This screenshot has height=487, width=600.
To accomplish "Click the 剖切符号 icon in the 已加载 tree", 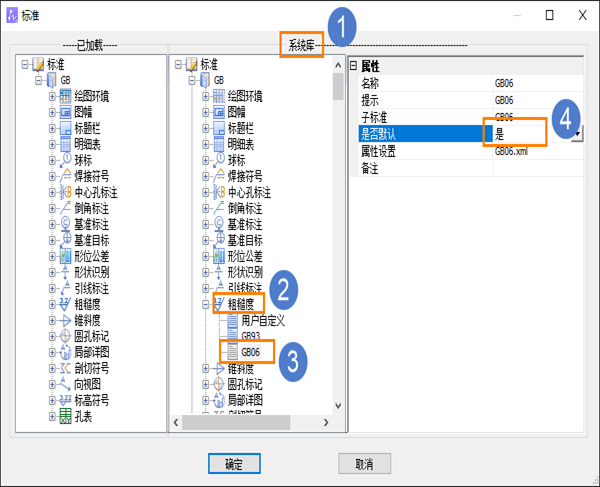I will [x=65, y=368].
